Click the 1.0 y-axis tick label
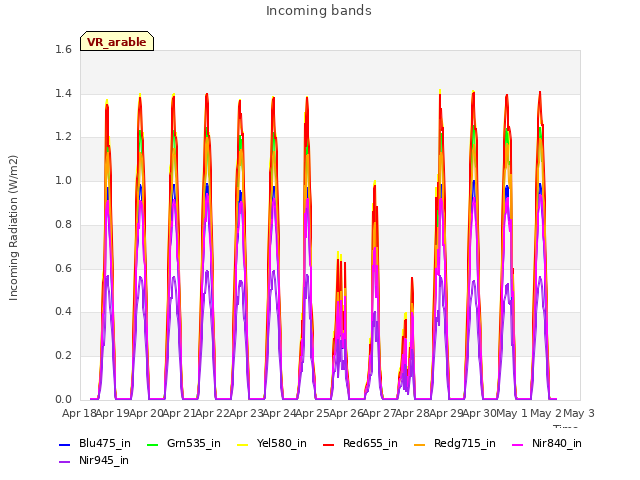640x480 pixels. [63, 180]
